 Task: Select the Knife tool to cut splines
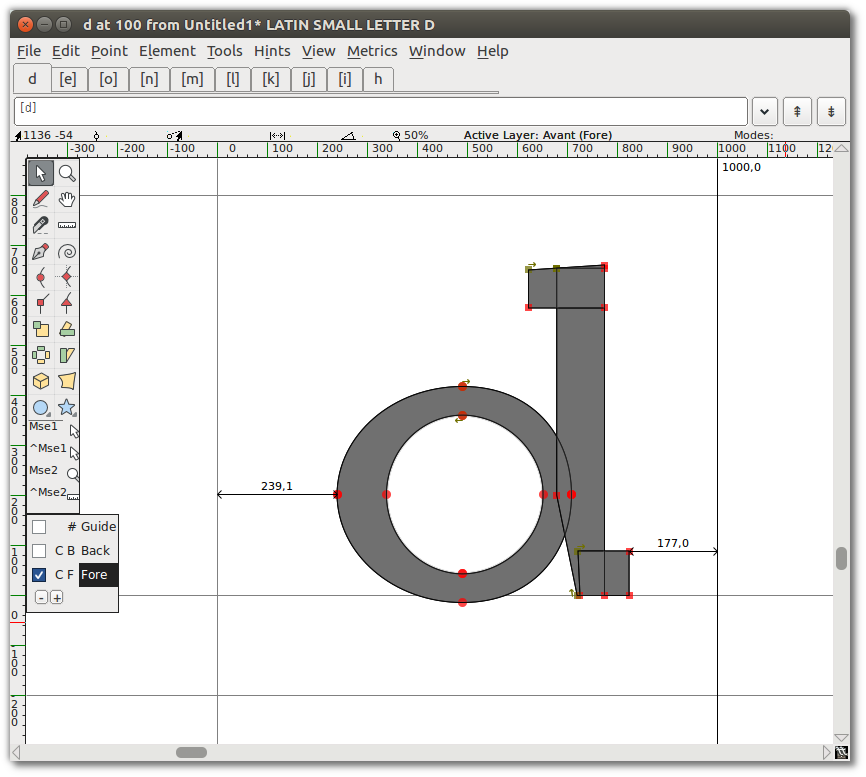pyautogui.click(x=41, y=225)
